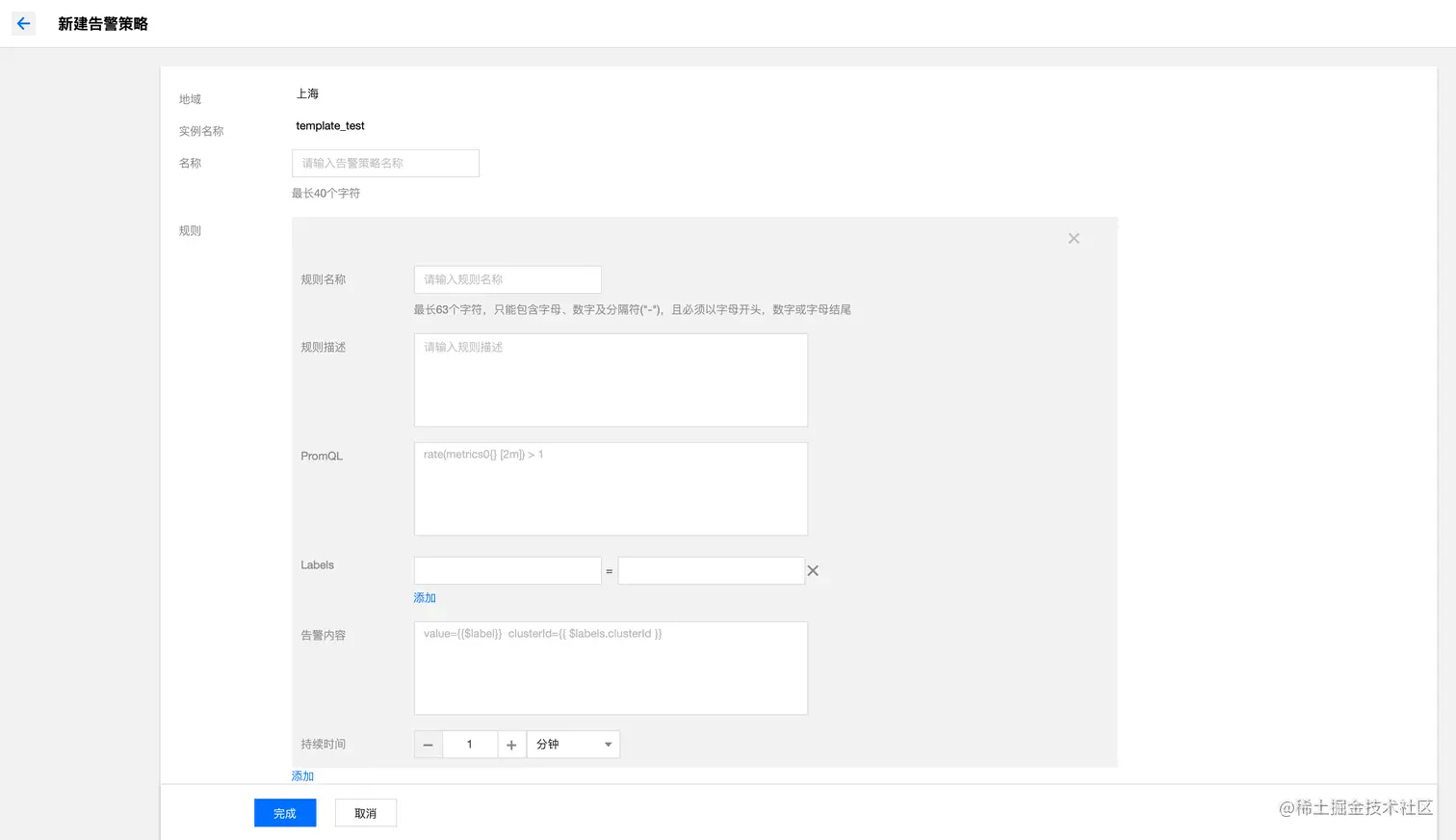The width and height of the screenshot is (1456, 840).
Task: Click the 规则描述 label
Action: click(x=324, y=347)
